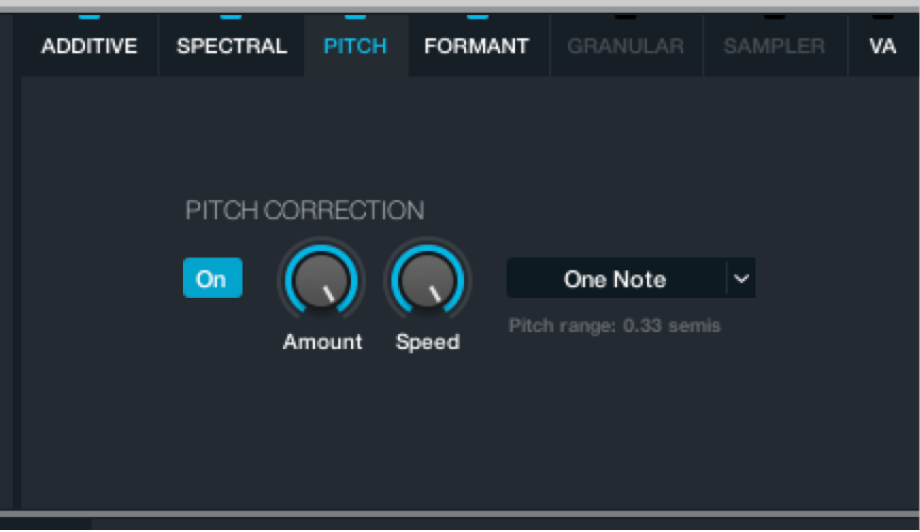Open the One Note pop-up menu
The height and width of the screenshot is (532, 920).
coord(615,279)
